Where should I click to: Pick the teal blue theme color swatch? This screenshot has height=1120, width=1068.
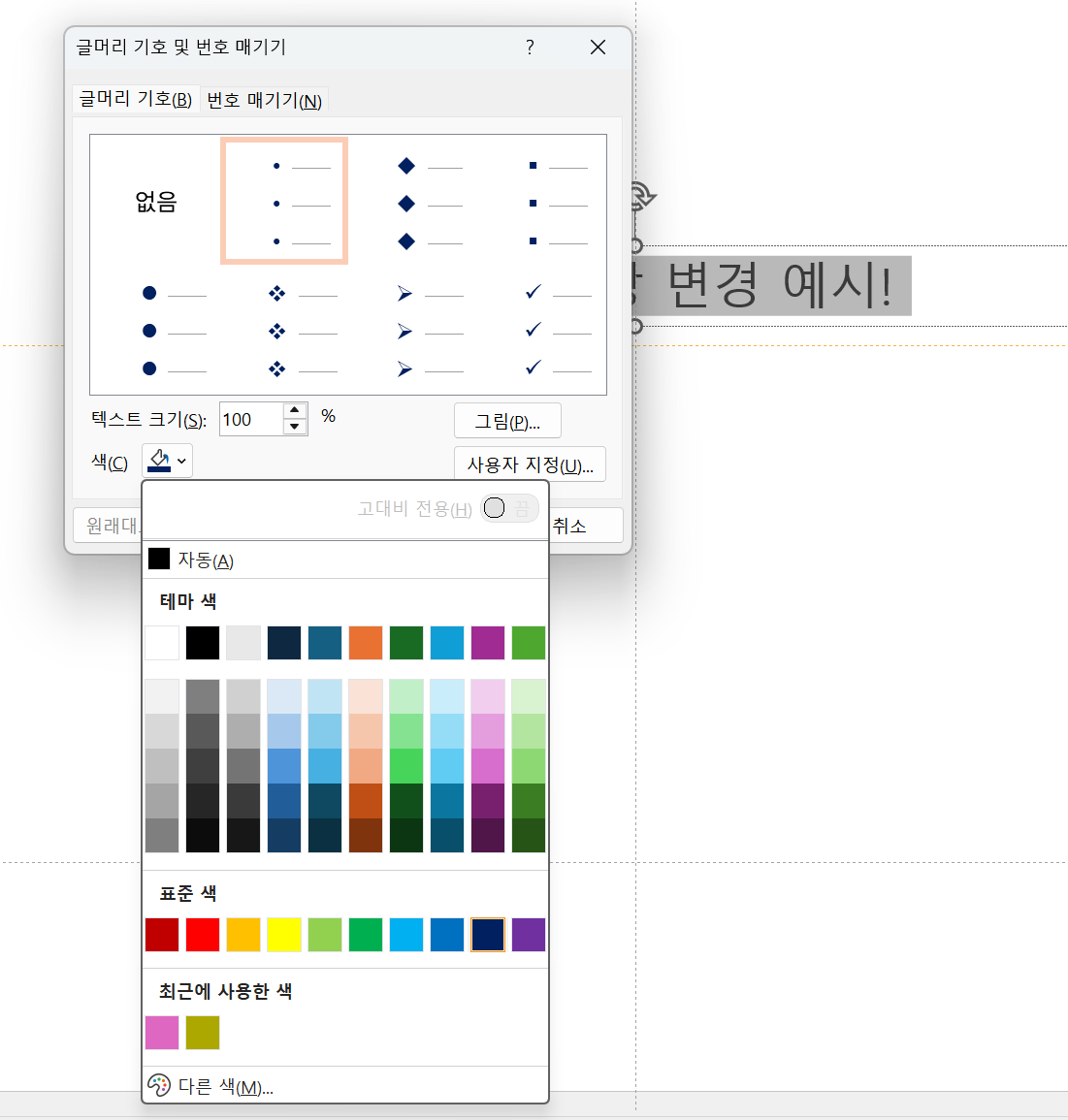tap(325, 643)
